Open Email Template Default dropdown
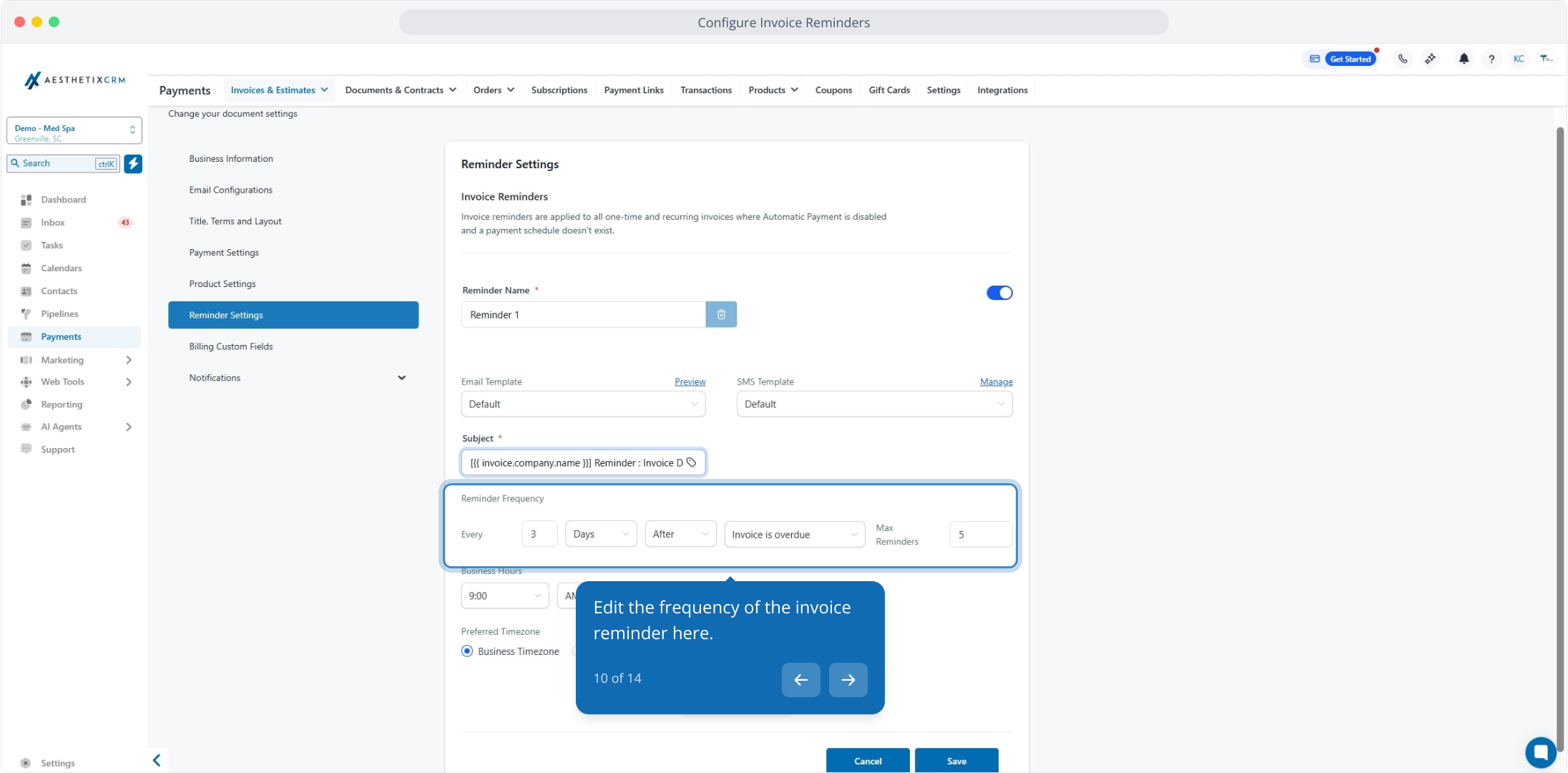Image resolution: width=1568 pixels, height=773 pixels. tap(583, 404)
